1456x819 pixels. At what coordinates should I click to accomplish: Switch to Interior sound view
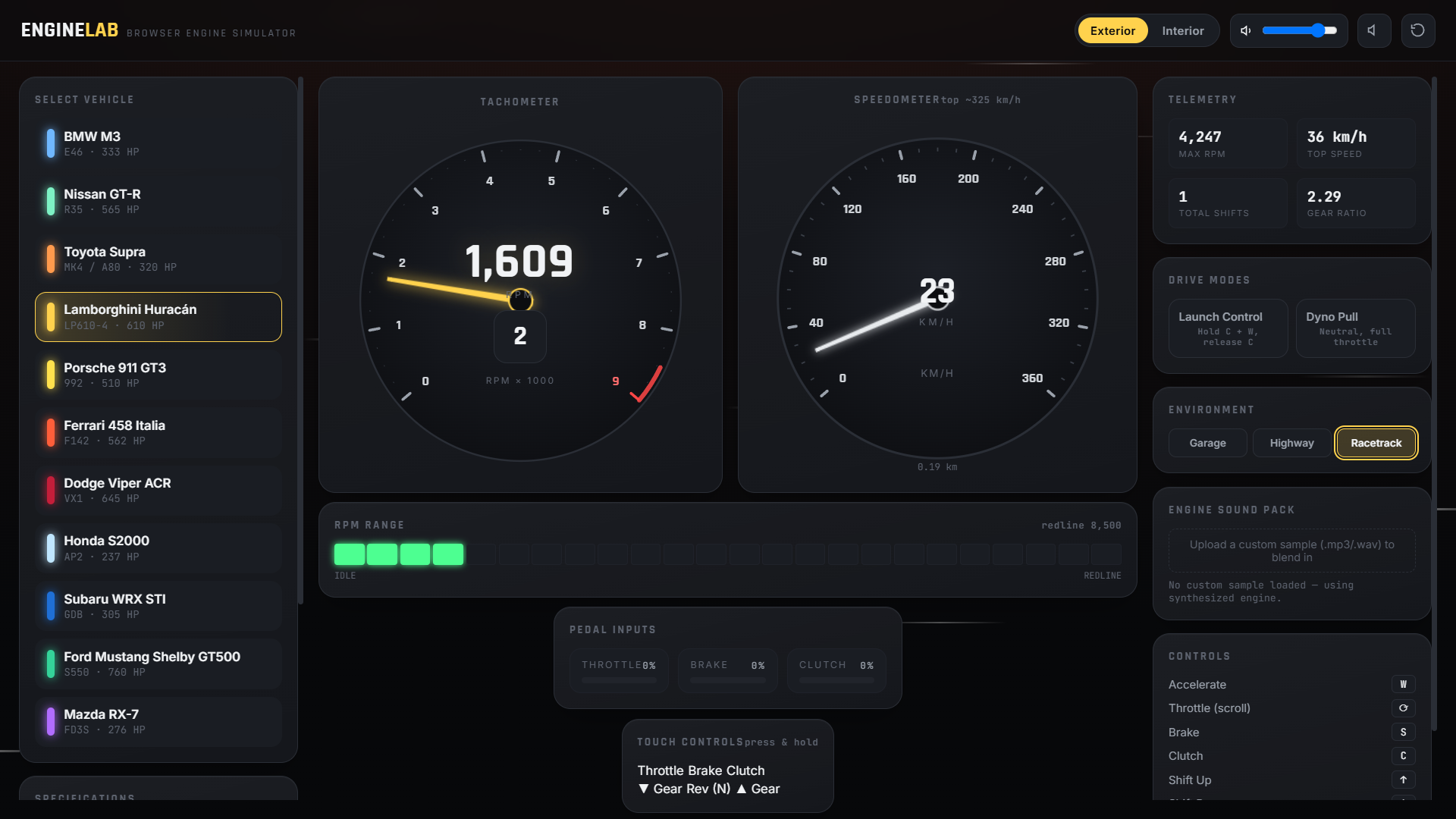click(x=1182, y=31)
